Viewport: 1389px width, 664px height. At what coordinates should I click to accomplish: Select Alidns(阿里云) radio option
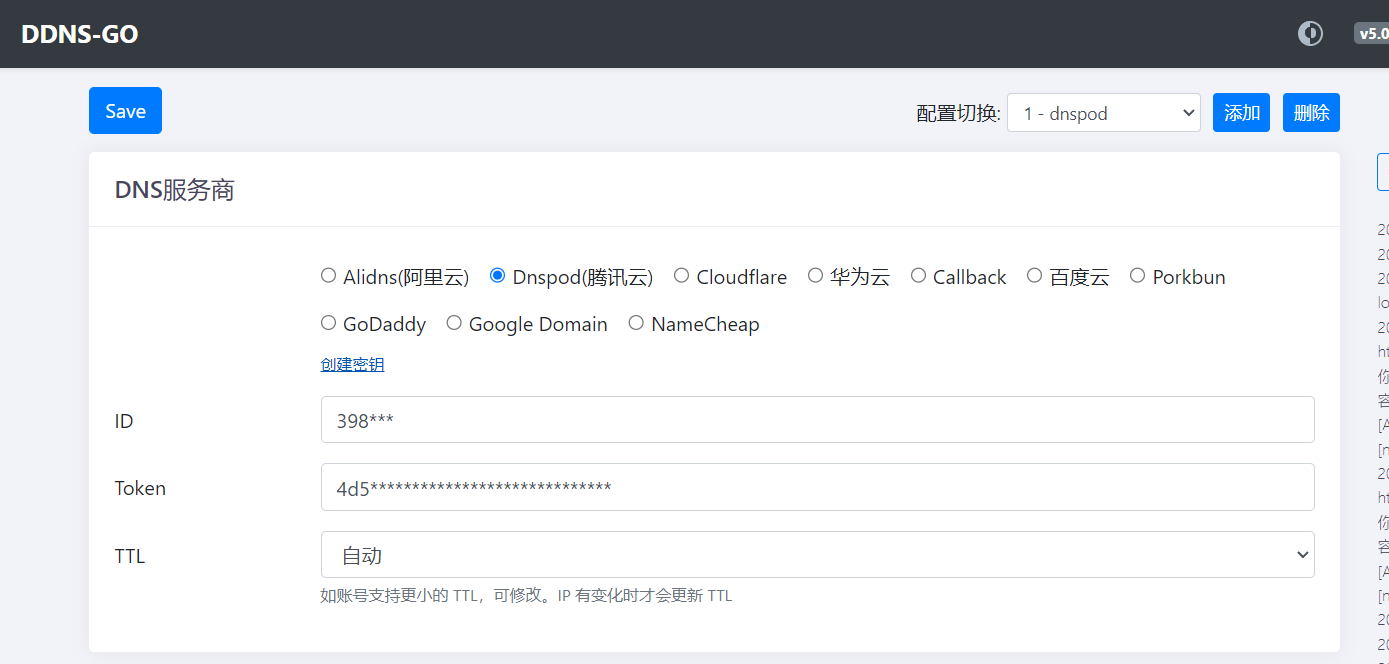pyautogui.click(x=328, y=276)
